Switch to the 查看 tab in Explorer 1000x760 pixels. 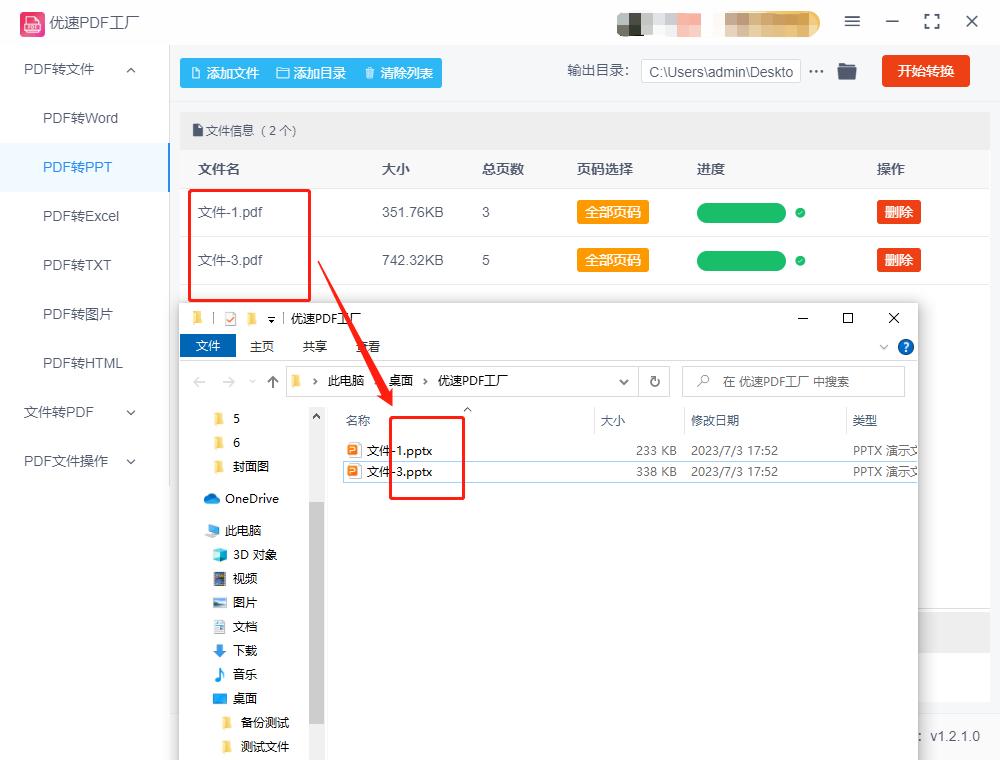366,346
